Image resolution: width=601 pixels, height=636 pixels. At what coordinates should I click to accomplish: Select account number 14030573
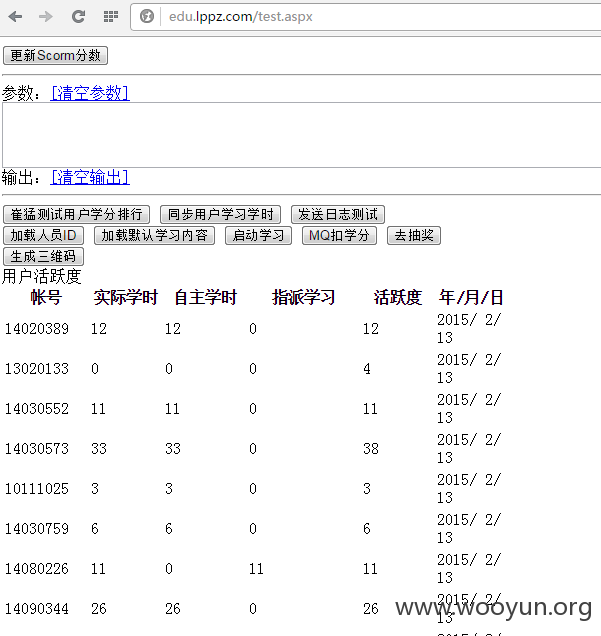pyautogui.click(x=37, y=449)
